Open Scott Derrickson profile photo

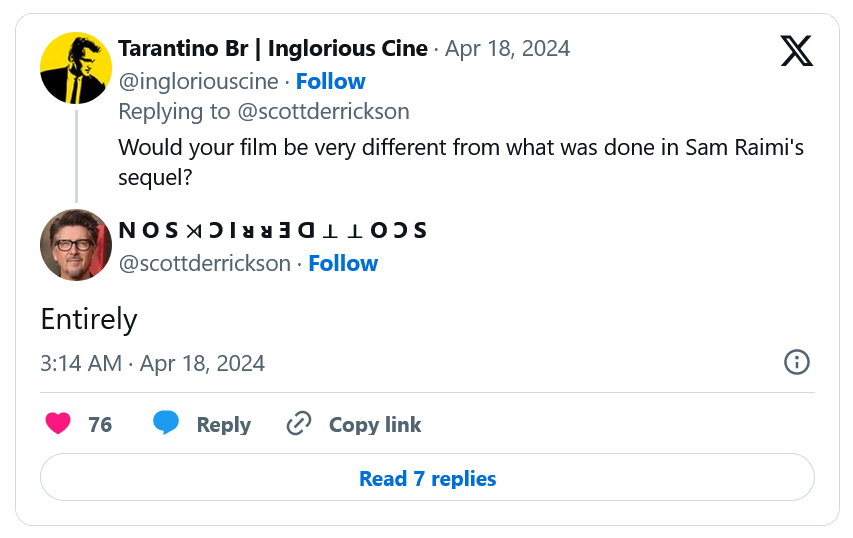[76, 245]
